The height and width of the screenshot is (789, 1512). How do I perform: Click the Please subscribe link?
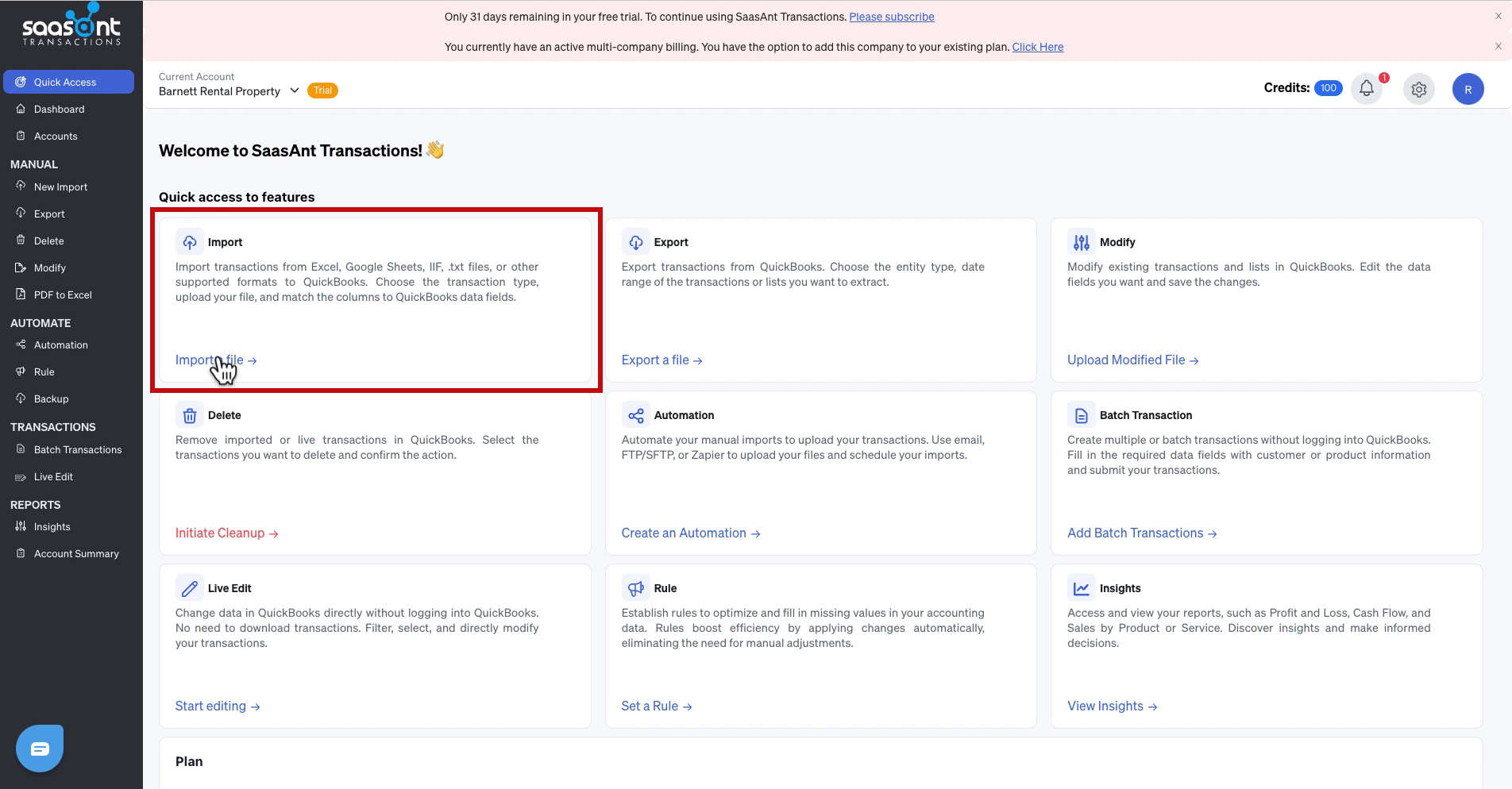[x=891, y=17]
